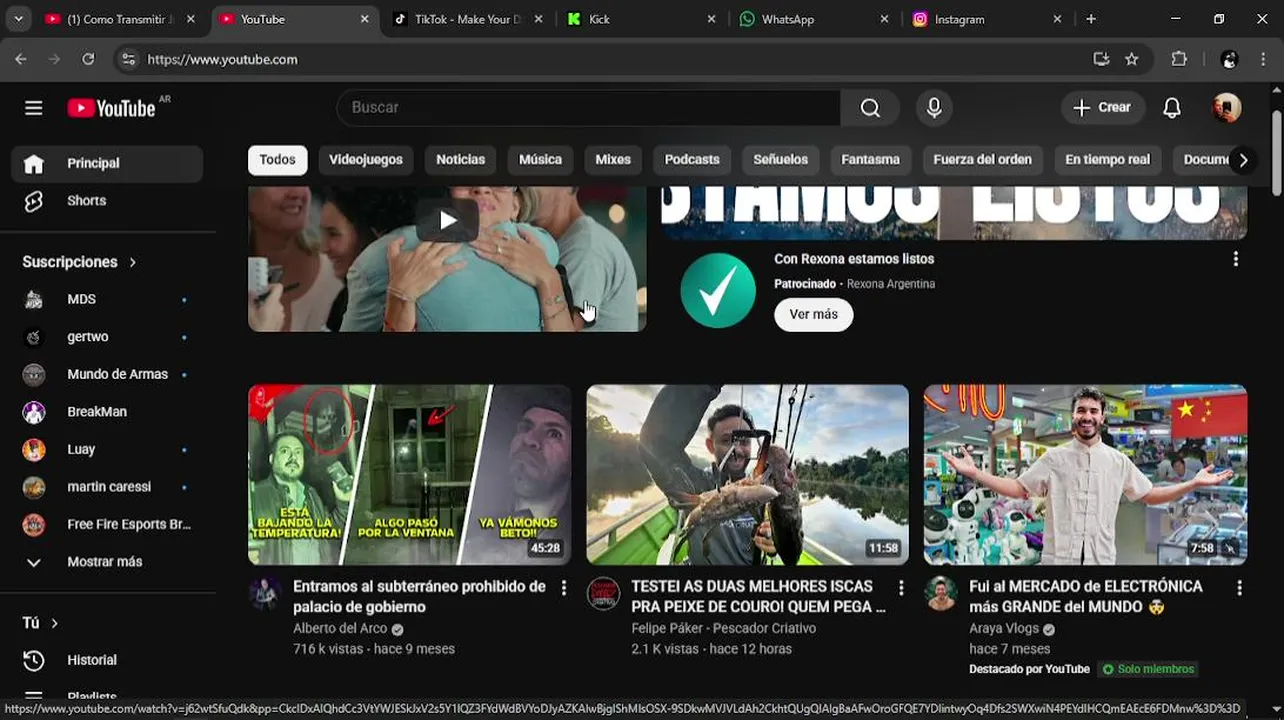Screen dimensions: 1284x720
Task: Open the account avatar menu
Action: click(x=1227, y=108)
